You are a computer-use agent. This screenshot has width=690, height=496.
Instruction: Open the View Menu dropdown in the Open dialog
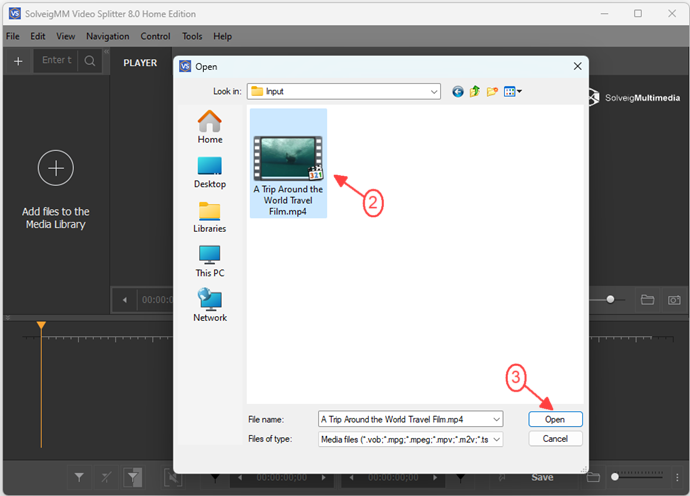pos(513,92)
